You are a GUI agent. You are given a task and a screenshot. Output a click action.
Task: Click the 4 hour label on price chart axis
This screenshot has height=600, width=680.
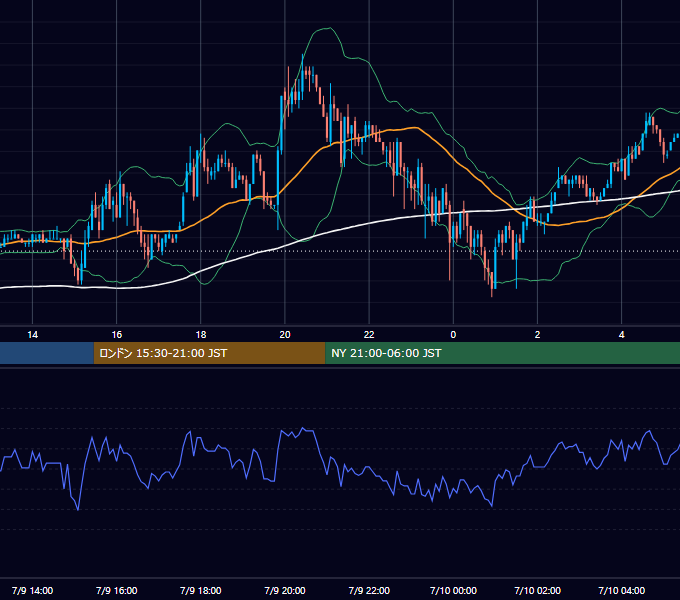pos(621,335)
